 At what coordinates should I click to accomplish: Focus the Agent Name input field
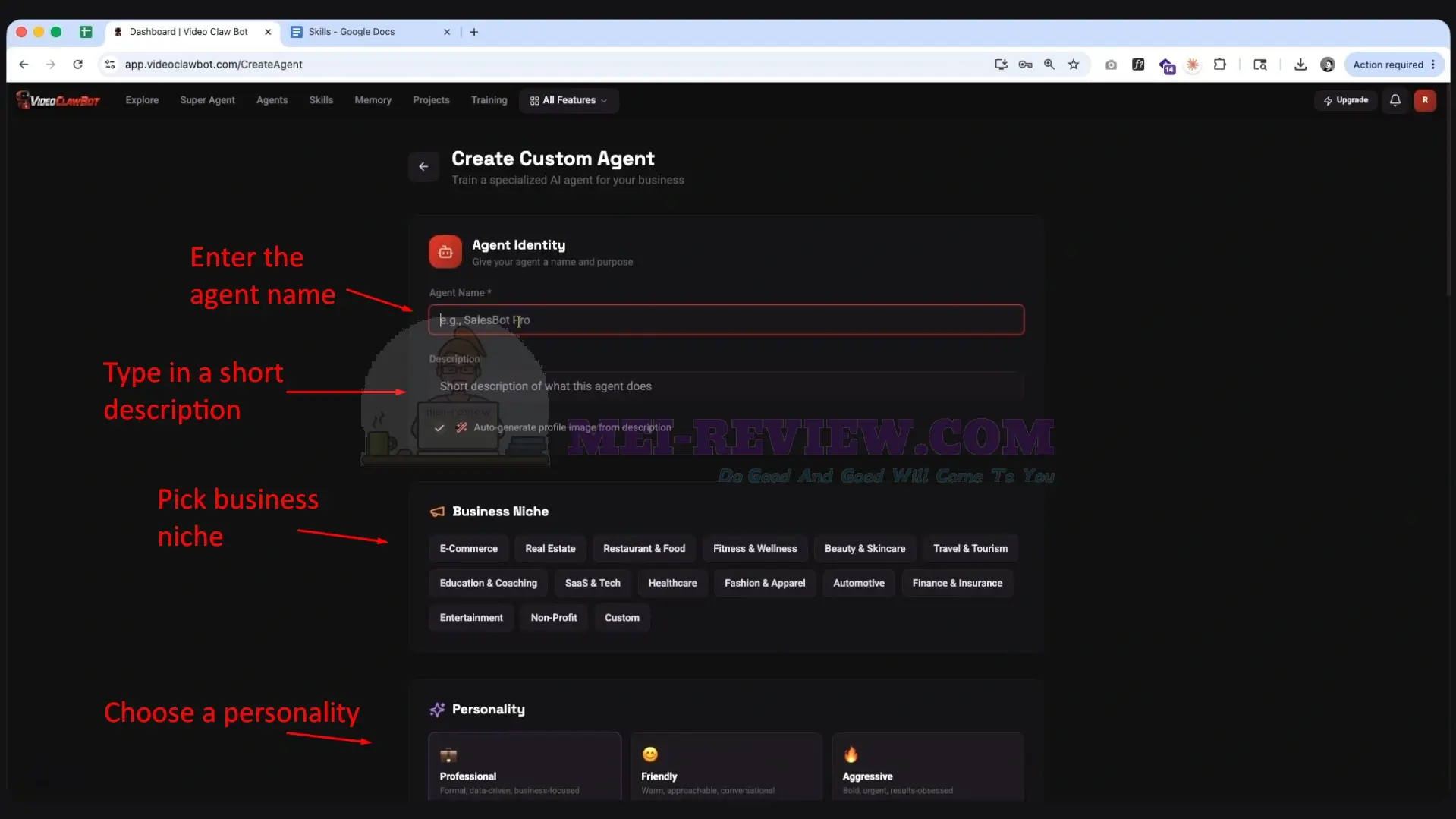(726, 320)
